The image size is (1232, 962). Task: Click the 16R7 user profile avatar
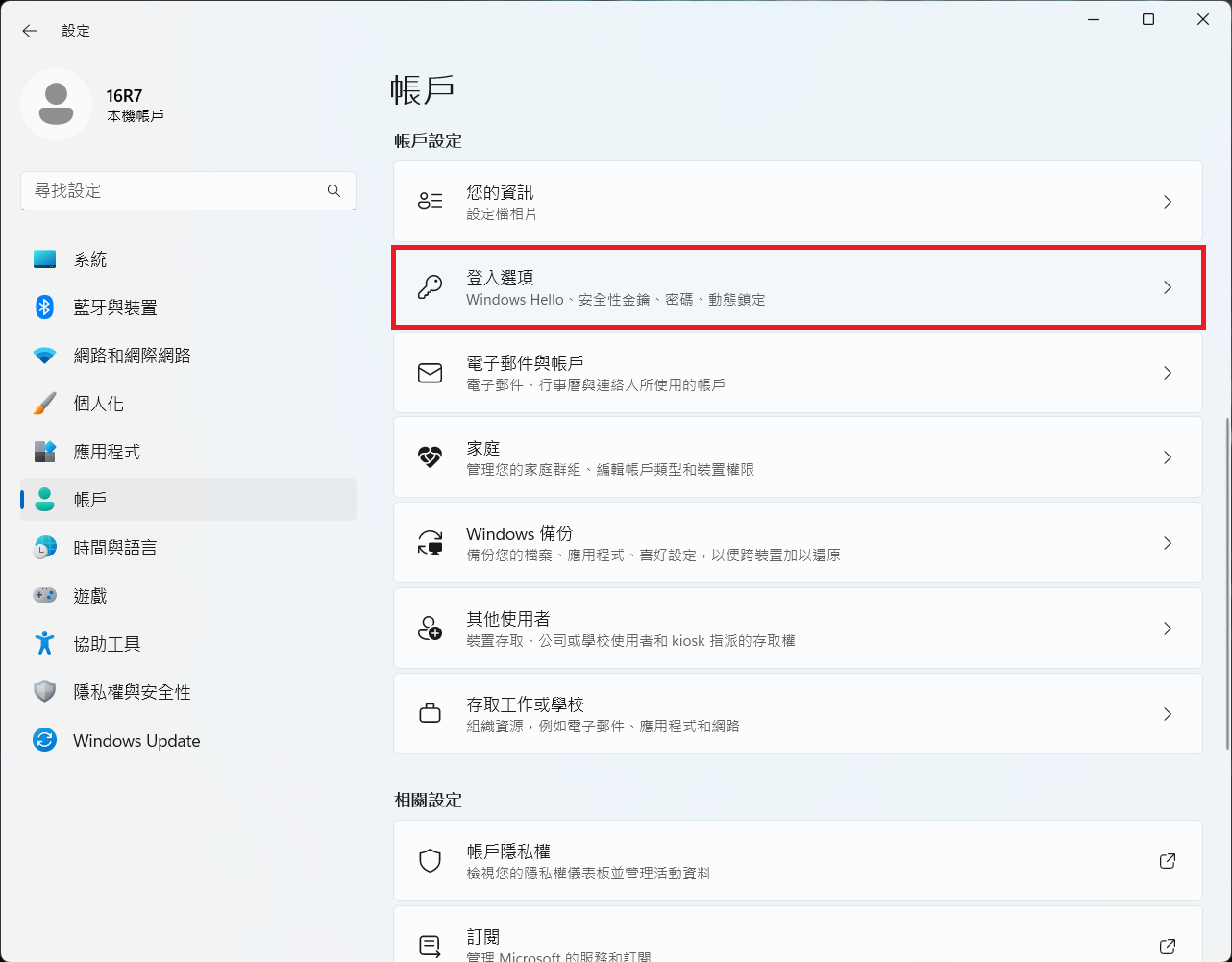[56, 104]
